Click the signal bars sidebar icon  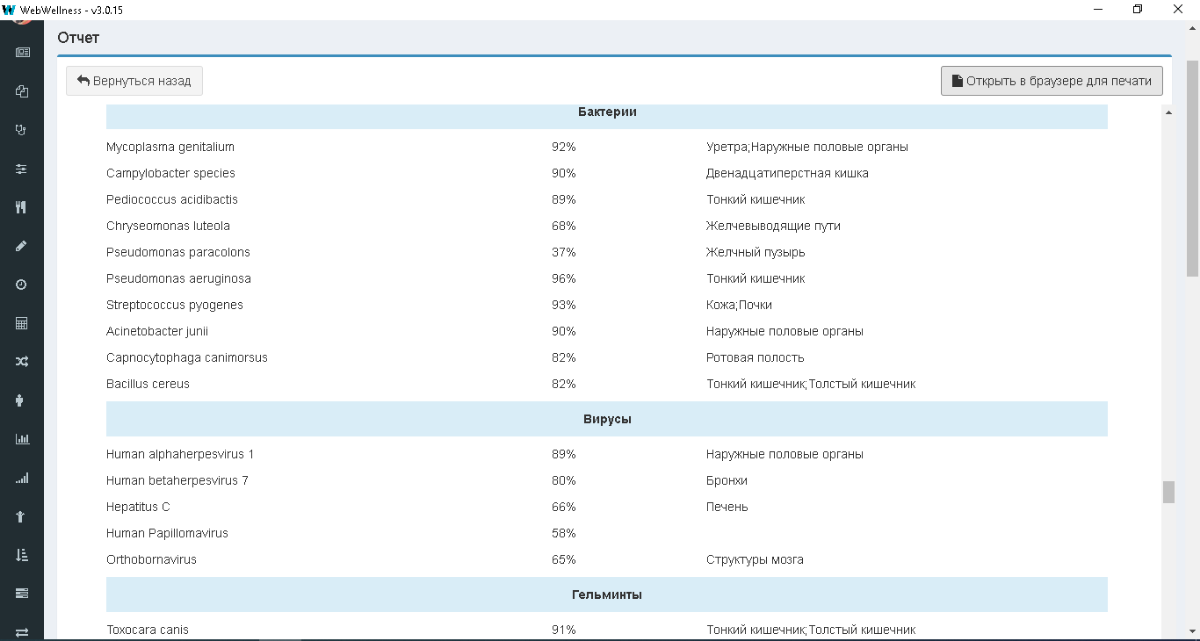22,478
